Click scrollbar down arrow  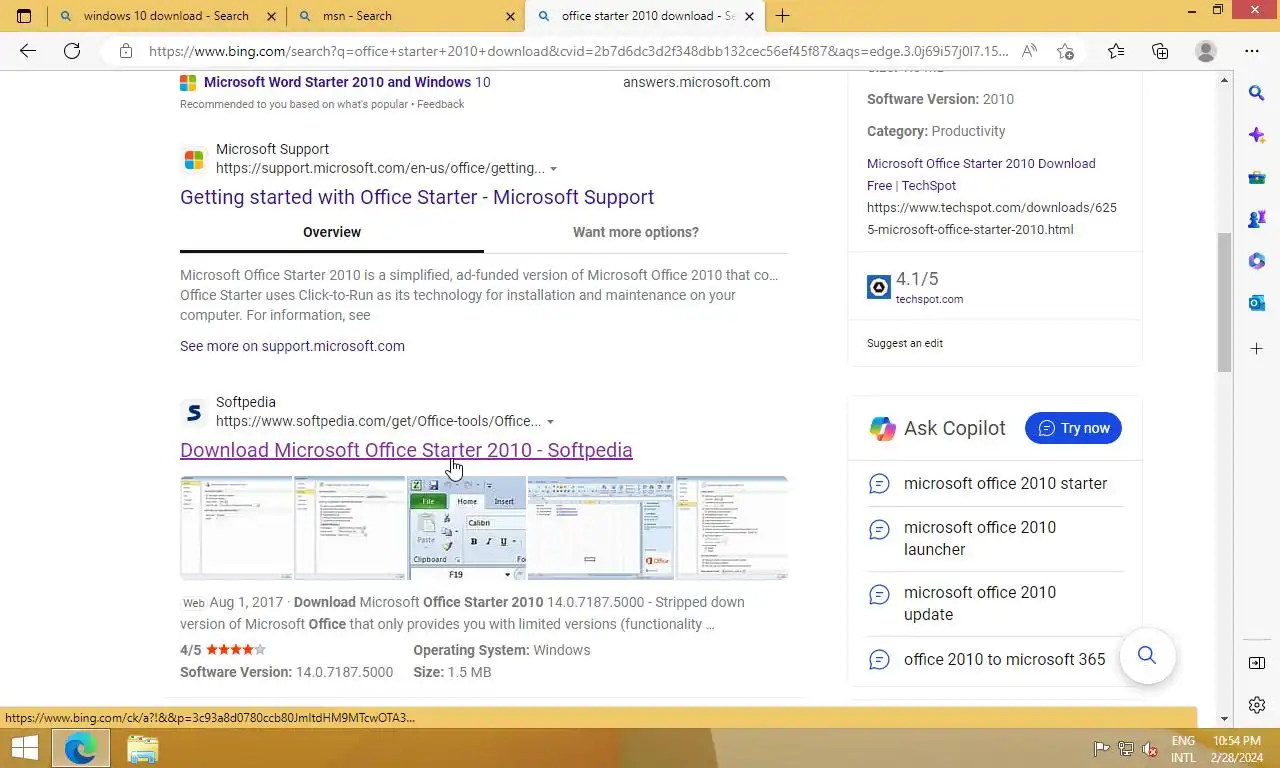[x=1224, y=718]
